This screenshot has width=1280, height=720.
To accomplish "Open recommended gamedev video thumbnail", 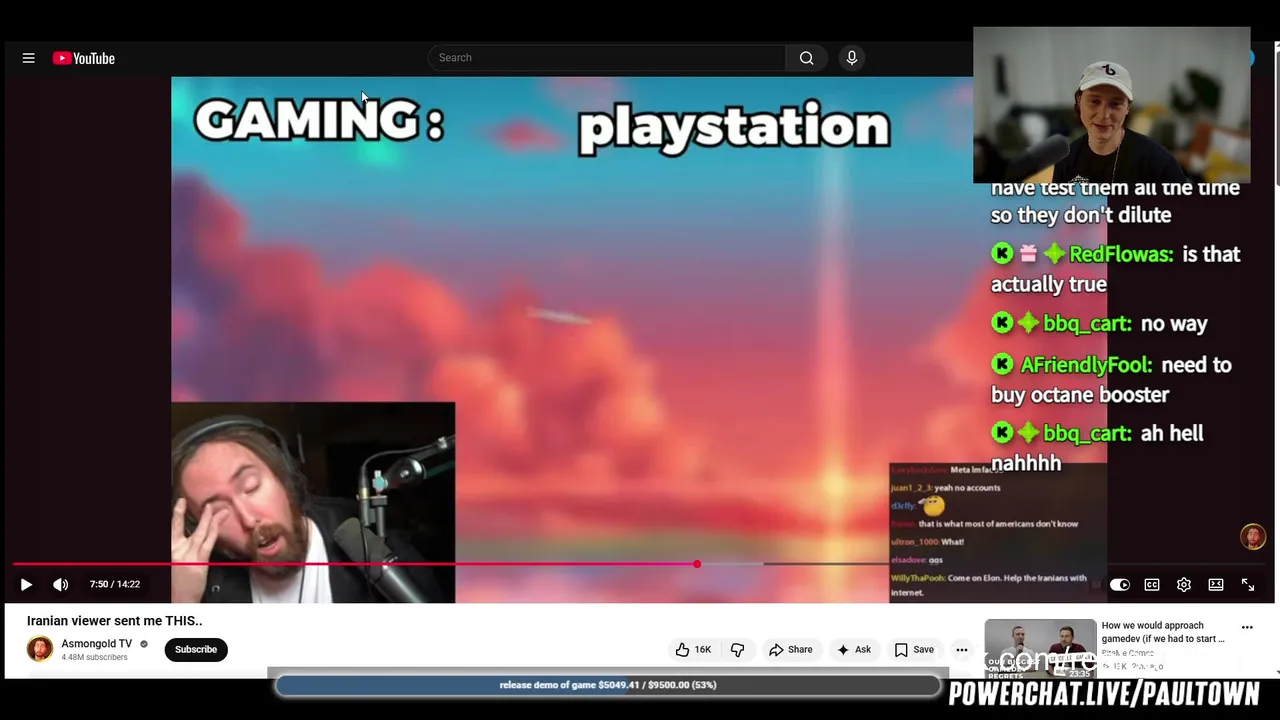I will (1040, 649).
